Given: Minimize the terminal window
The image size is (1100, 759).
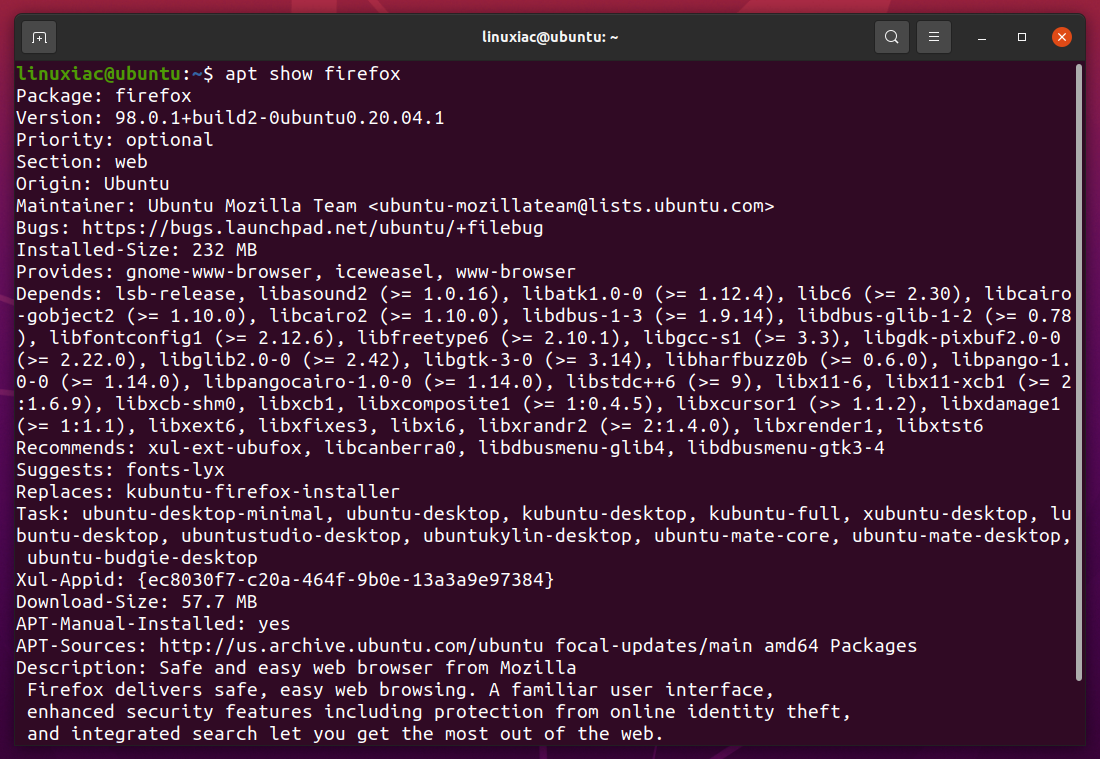Looking at the screenshot, I should pos(982,37).
